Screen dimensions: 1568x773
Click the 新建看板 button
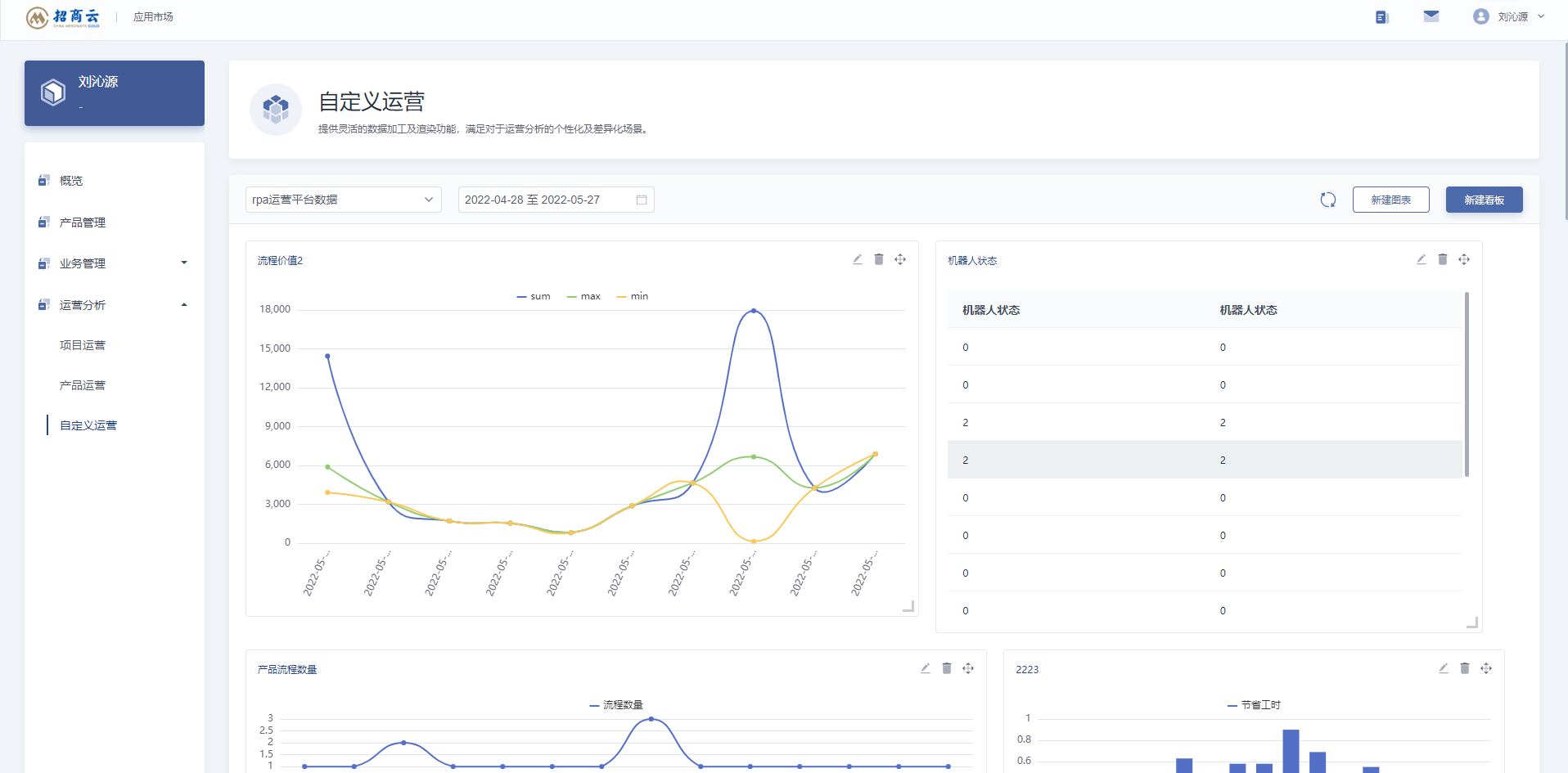(x=1485, y=200)
